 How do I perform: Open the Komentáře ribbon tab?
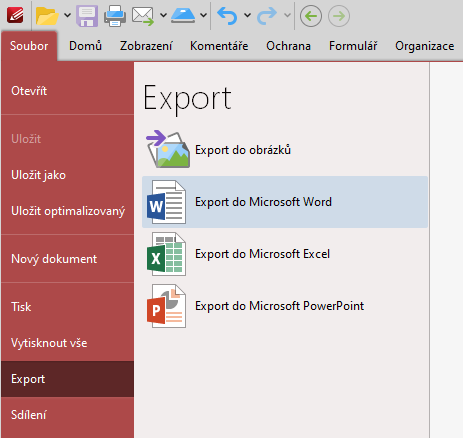click(x=219, y=46)
